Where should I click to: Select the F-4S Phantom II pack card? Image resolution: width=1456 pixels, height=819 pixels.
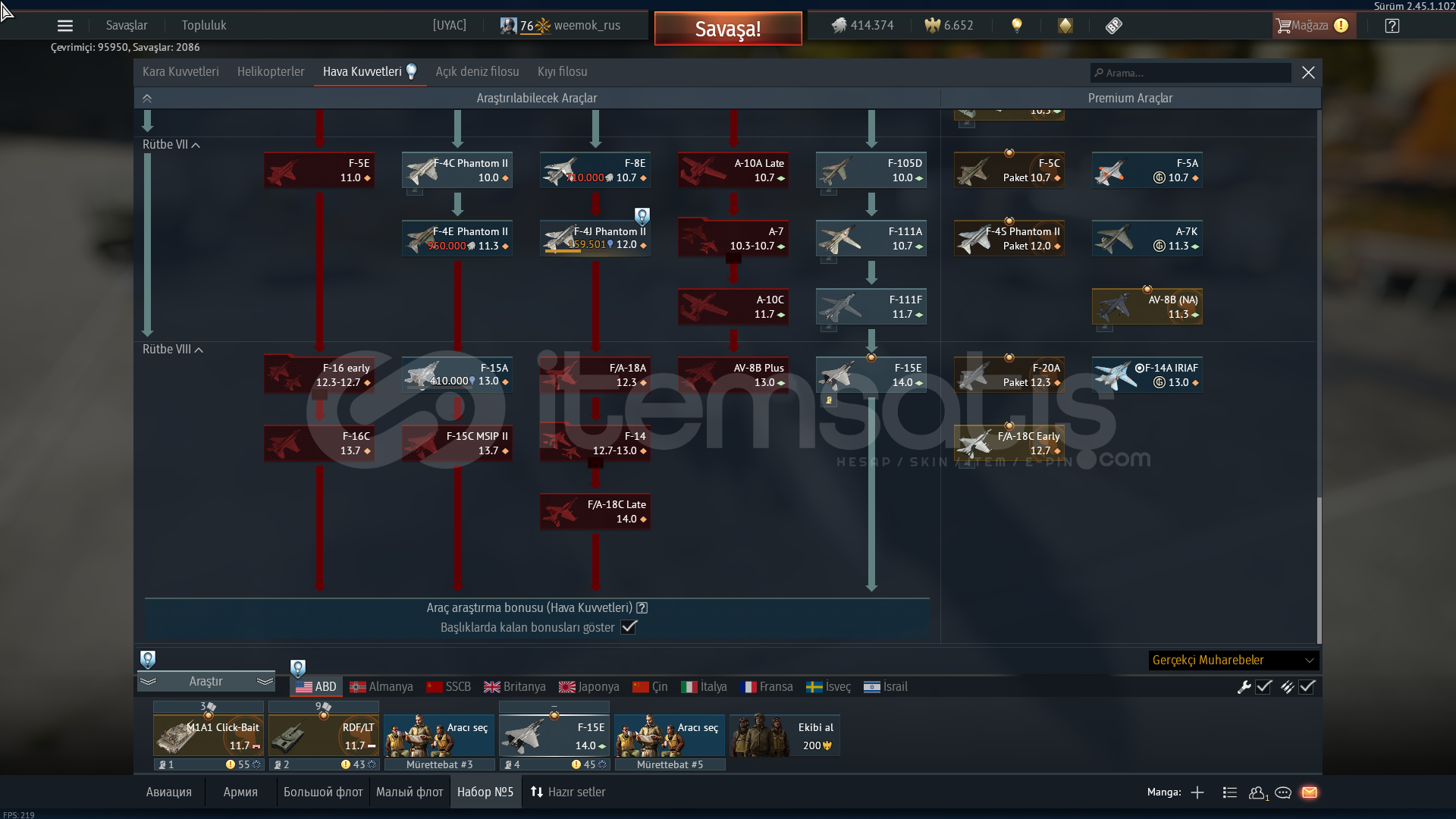1009,238
